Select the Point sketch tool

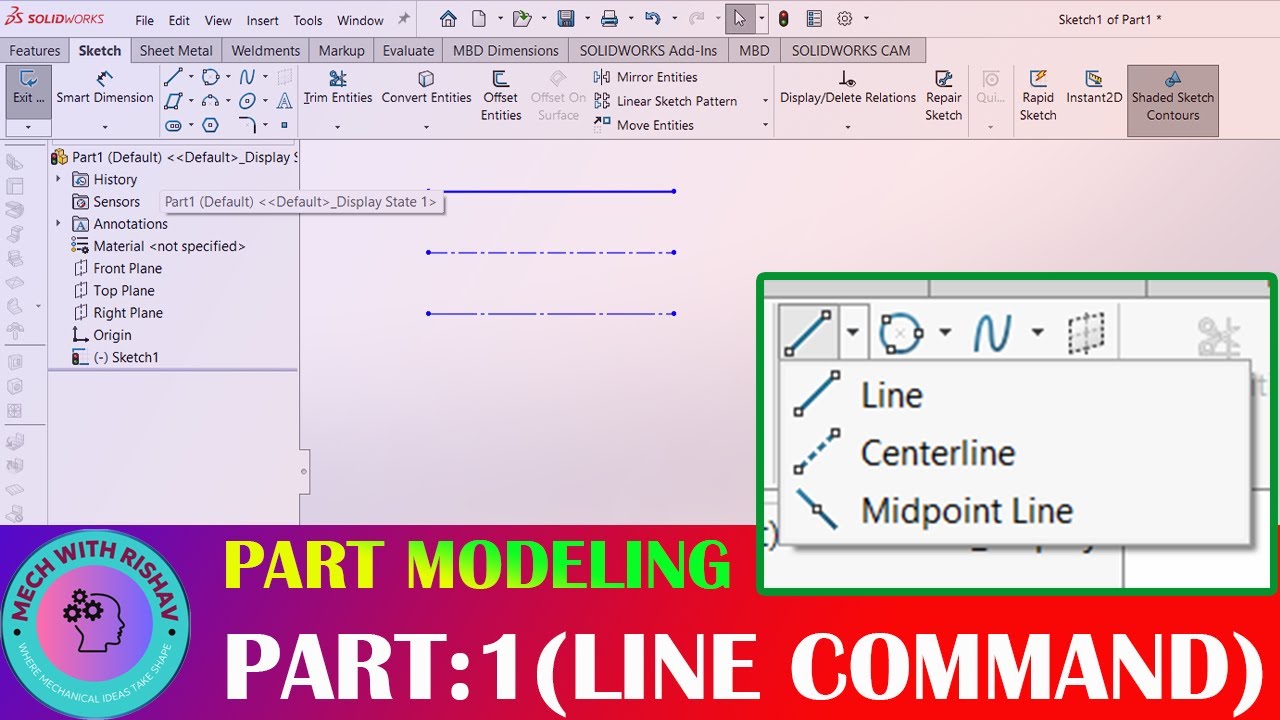(x=284, y=125)
